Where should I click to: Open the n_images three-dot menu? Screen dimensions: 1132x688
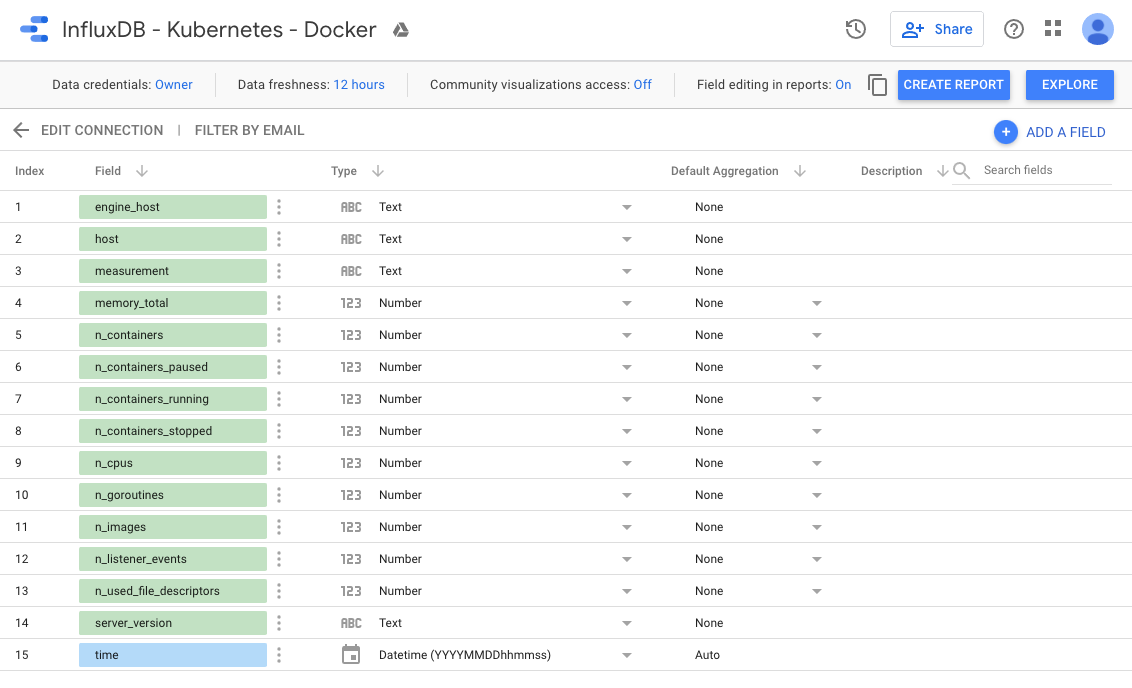(279, 527)
